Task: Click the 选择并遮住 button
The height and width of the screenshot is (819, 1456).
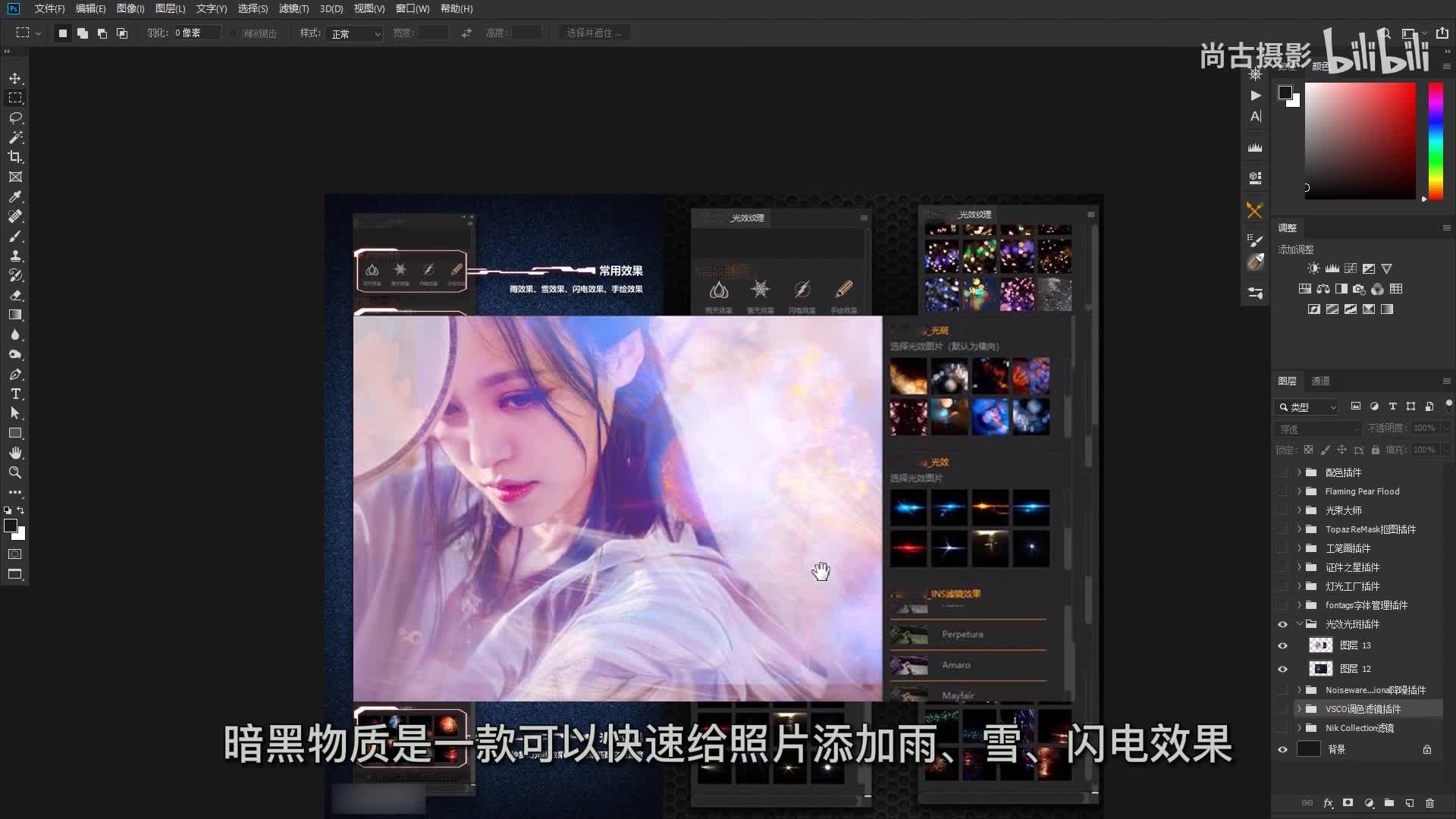Action: point(594,33)
